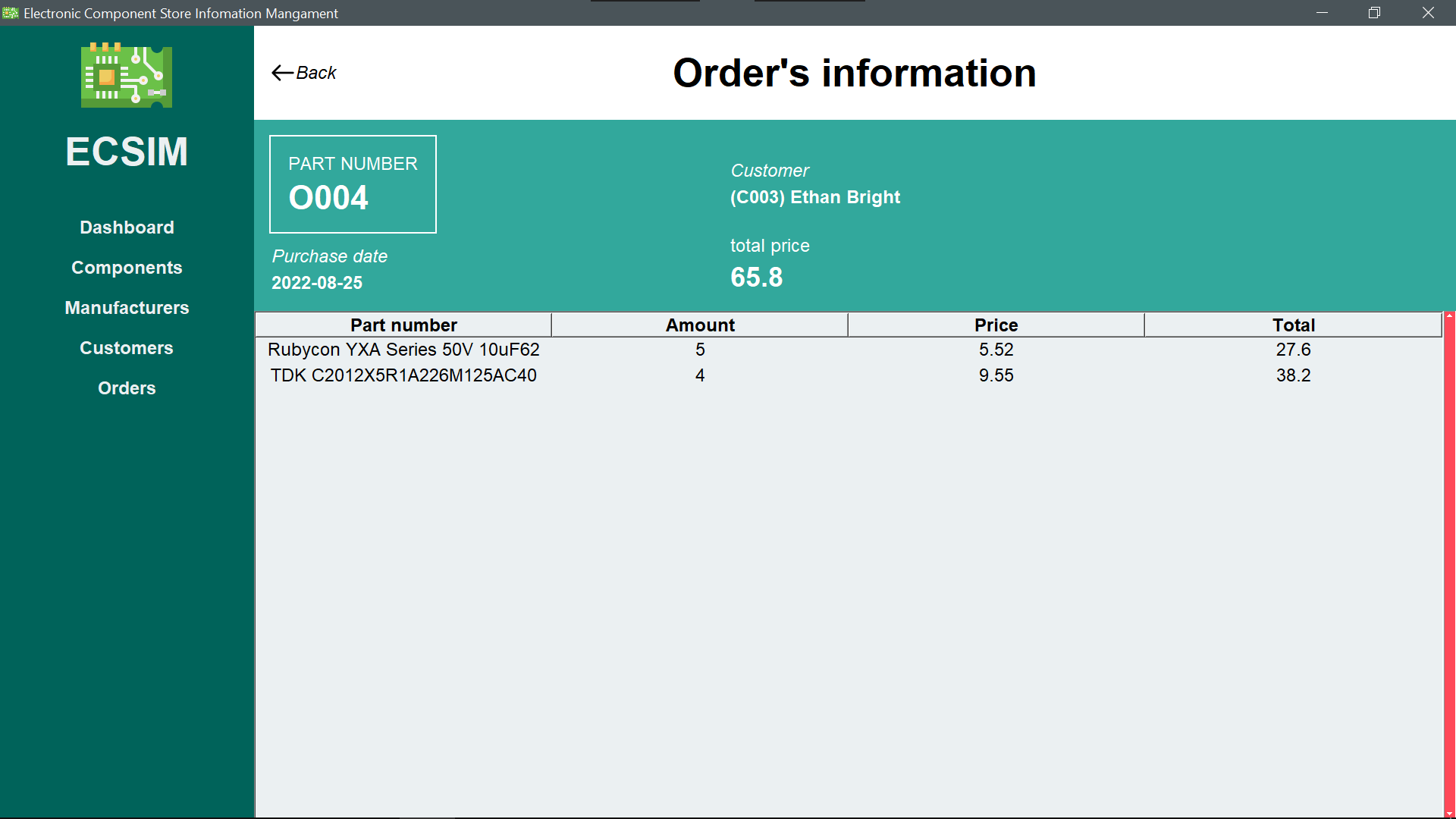Click the O004 part number box
Viewport: 1456px width, 819px height.
353,184
